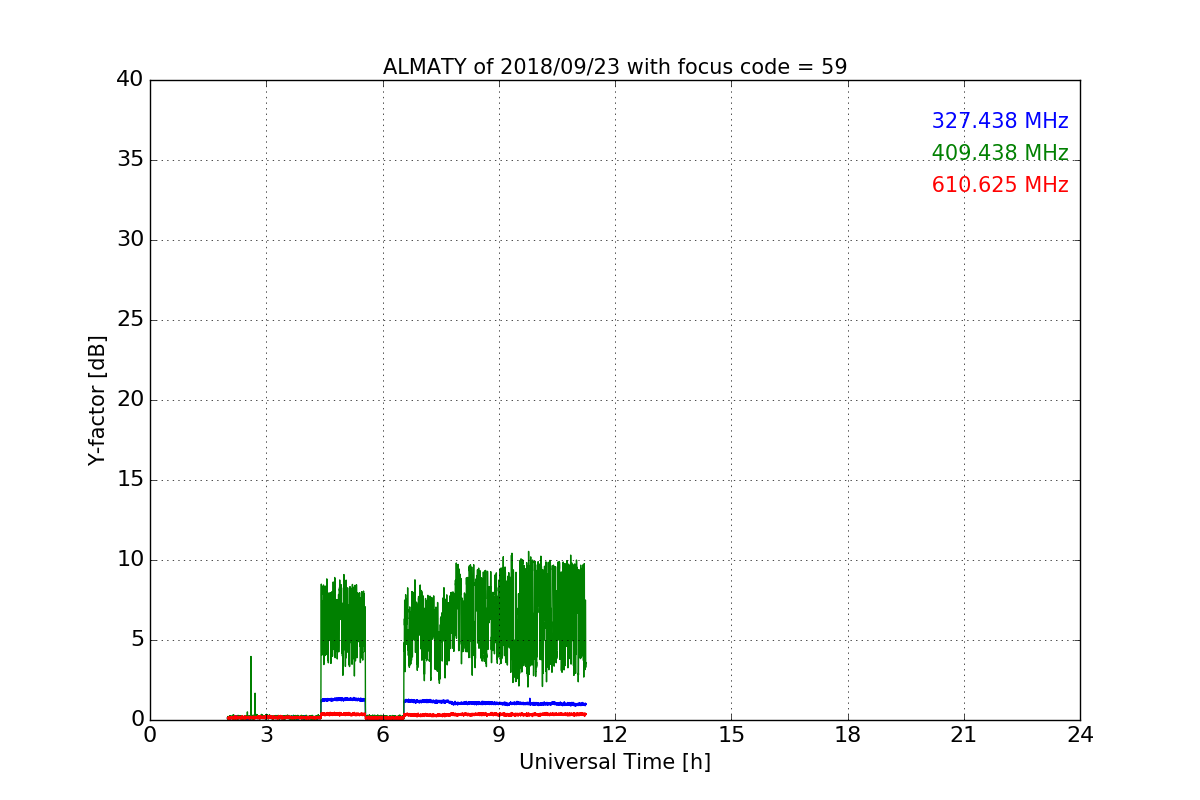Click the x-axis tick label 12
Screen dimensions: 1200x800
(615, 735)
